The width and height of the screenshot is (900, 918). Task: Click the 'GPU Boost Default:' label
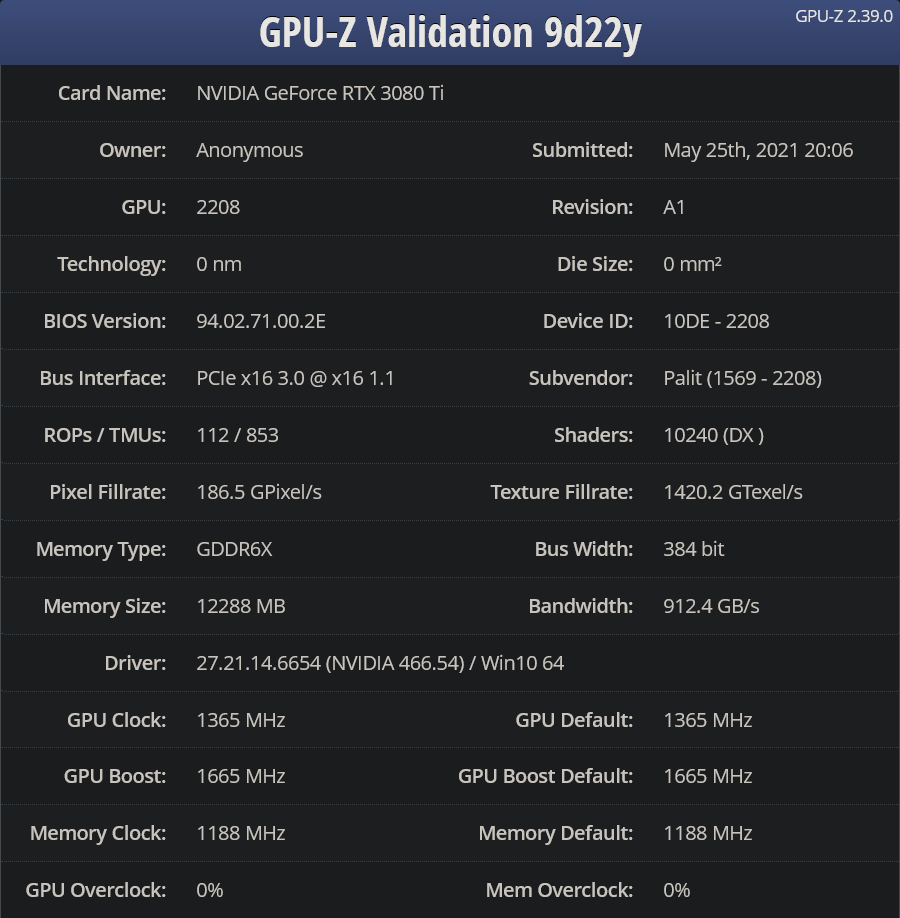[x=545, y=776]
